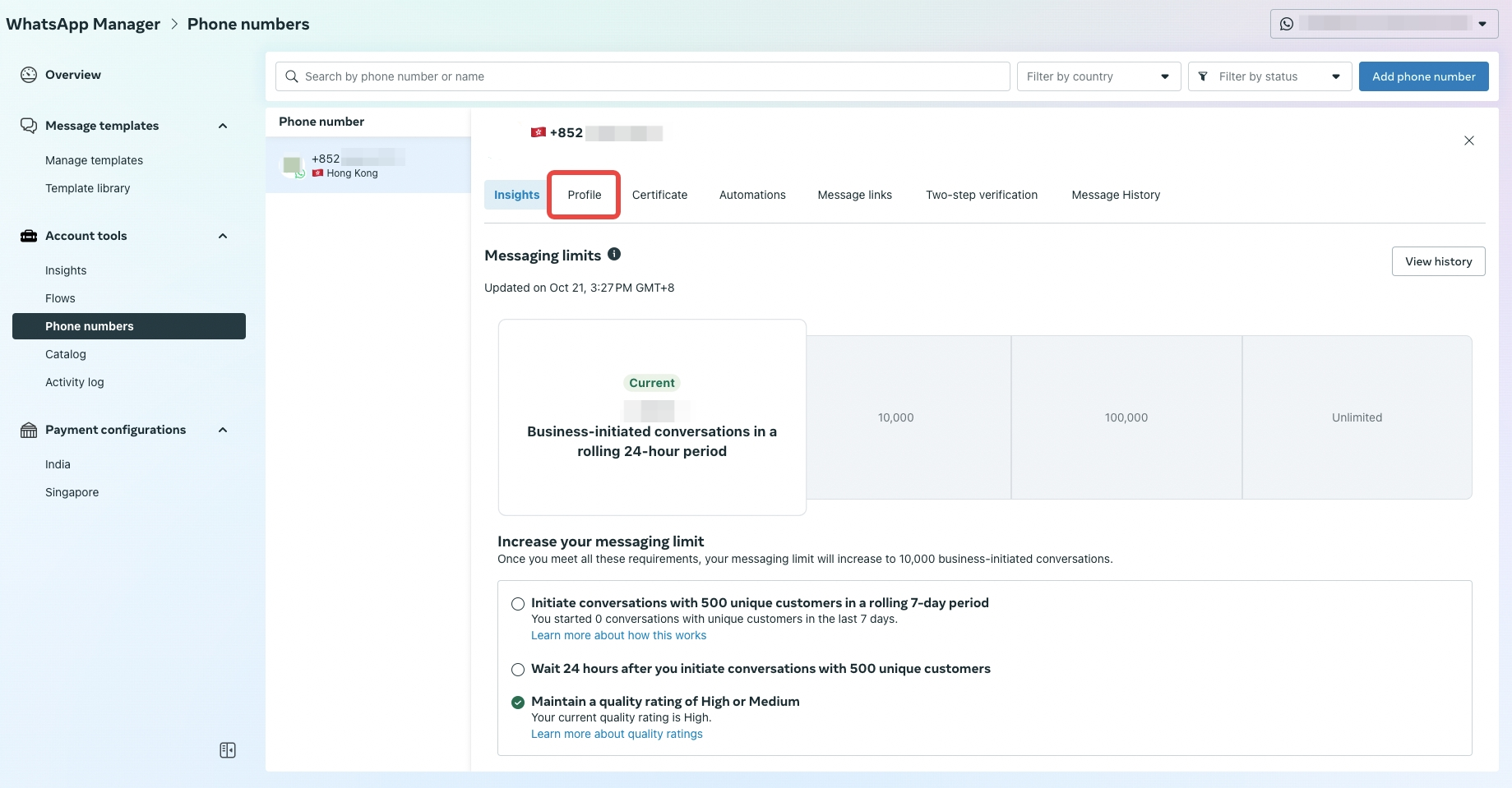Image resolution: width=1512 pixels, height=788 pixels.
Task: Click the Current messaging limit card
Action: pos(652,417)
